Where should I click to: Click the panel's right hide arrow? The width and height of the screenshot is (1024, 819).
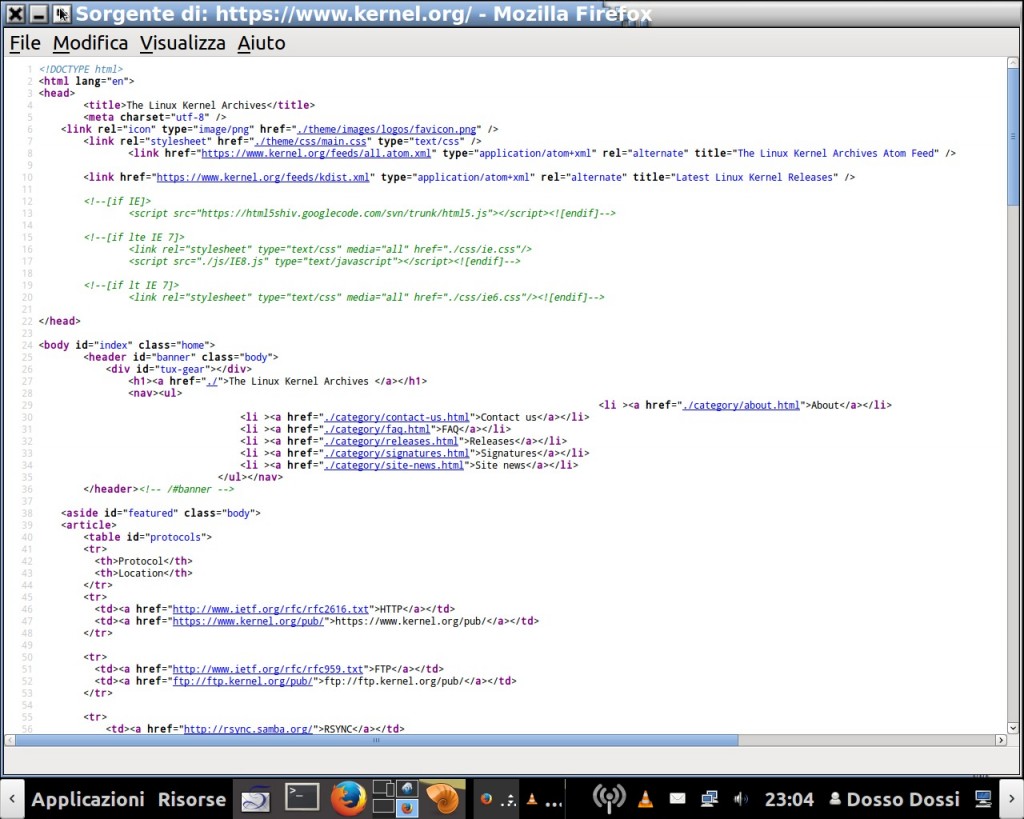point(1011,798)
